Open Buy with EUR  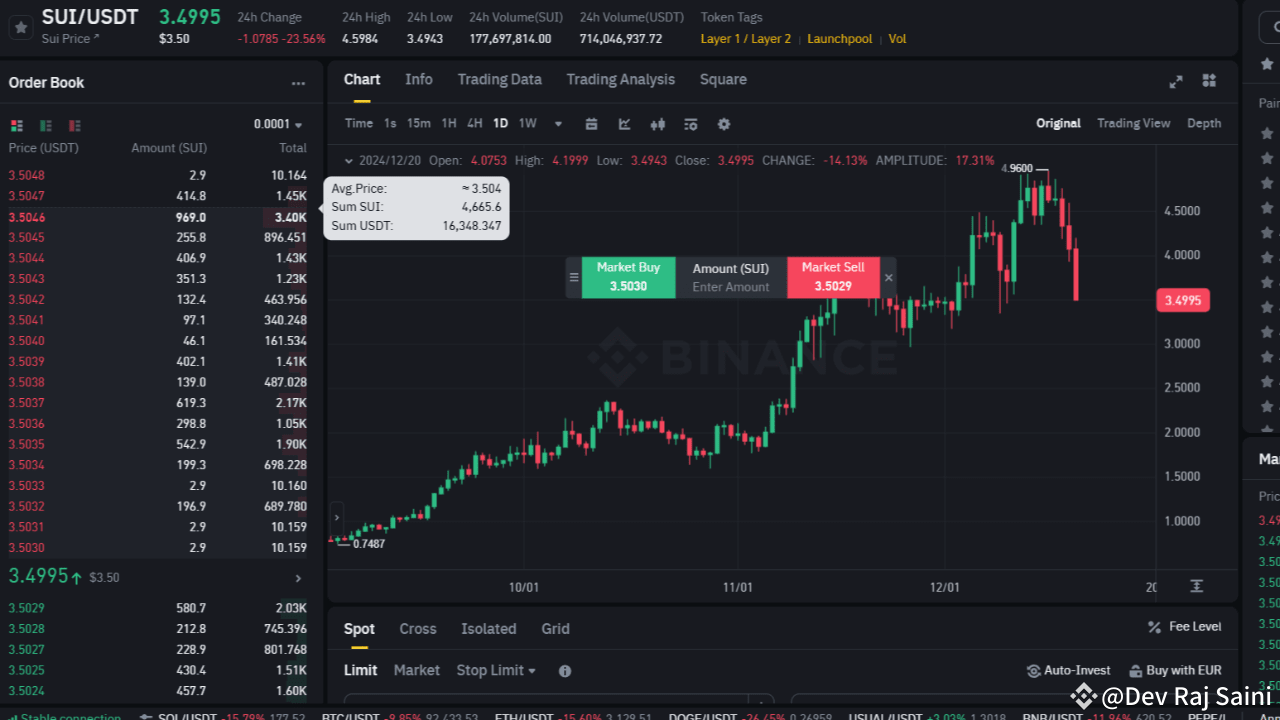(1176, 671)
